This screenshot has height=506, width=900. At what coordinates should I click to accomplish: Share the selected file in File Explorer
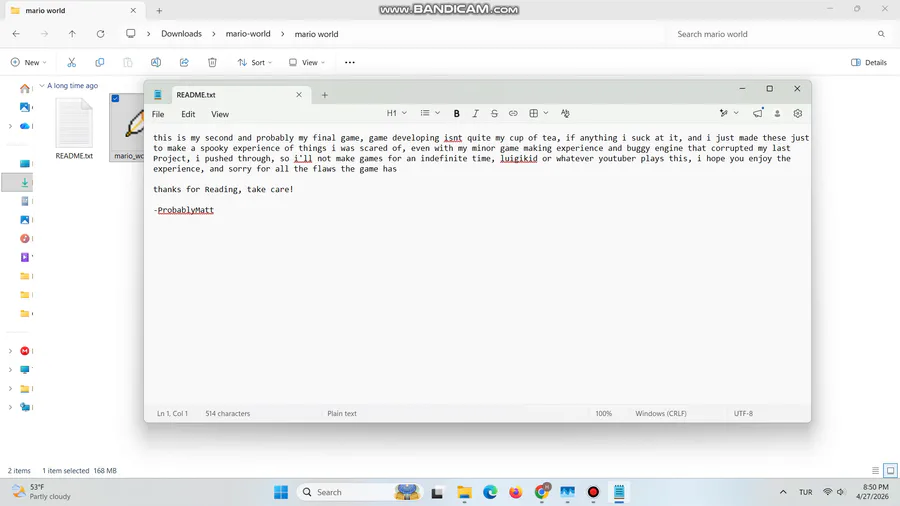184,63
